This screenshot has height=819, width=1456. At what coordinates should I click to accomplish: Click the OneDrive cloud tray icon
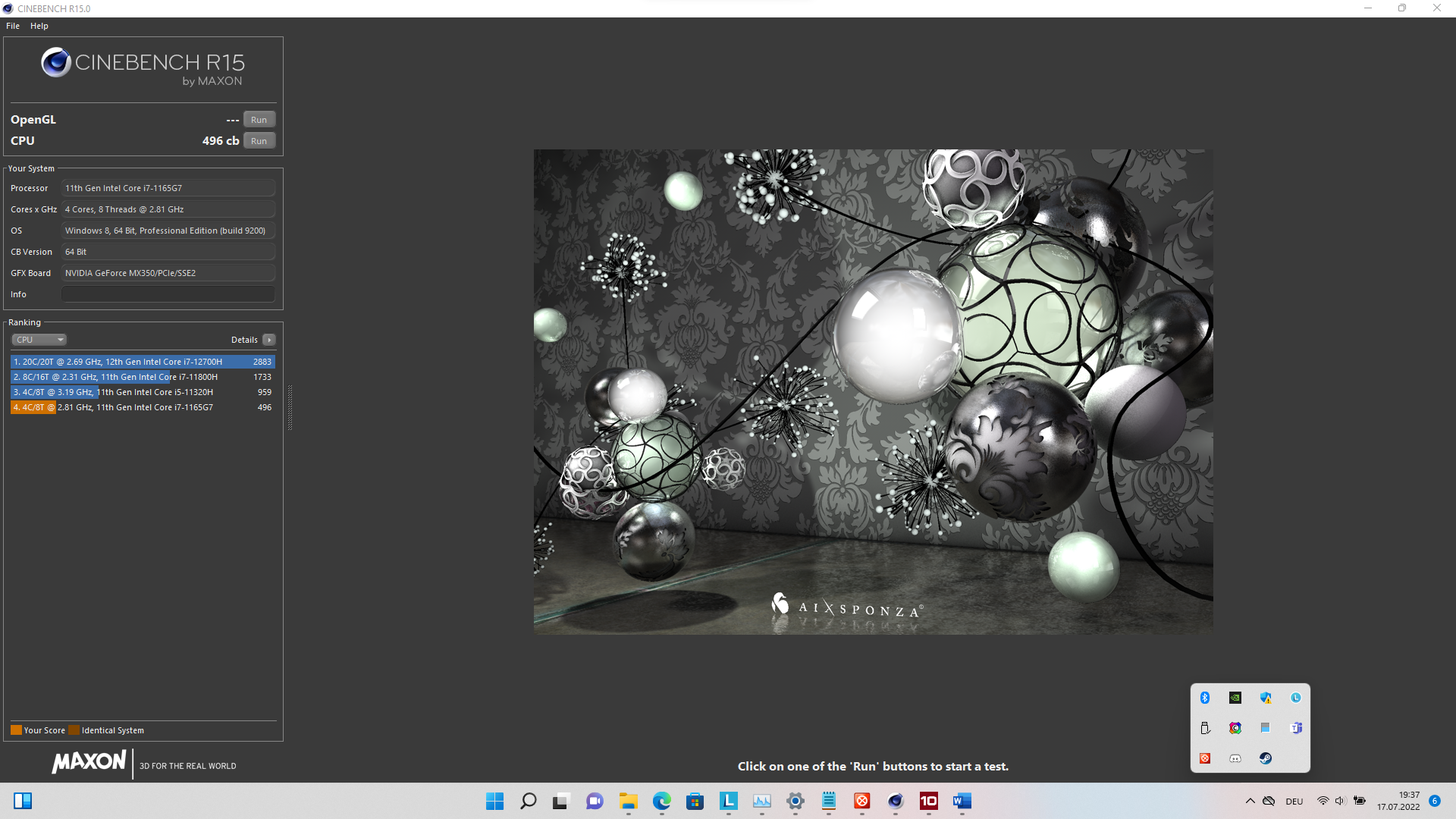pos(1269,801)
